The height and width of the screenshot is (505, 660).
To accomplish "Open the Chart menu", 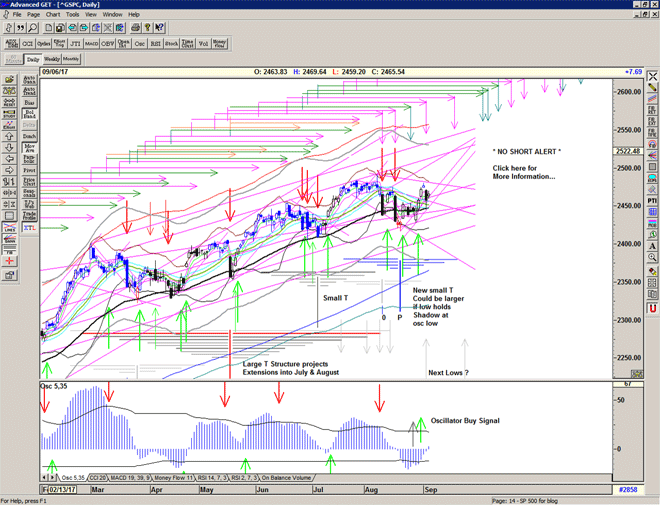I will [53, 15].
